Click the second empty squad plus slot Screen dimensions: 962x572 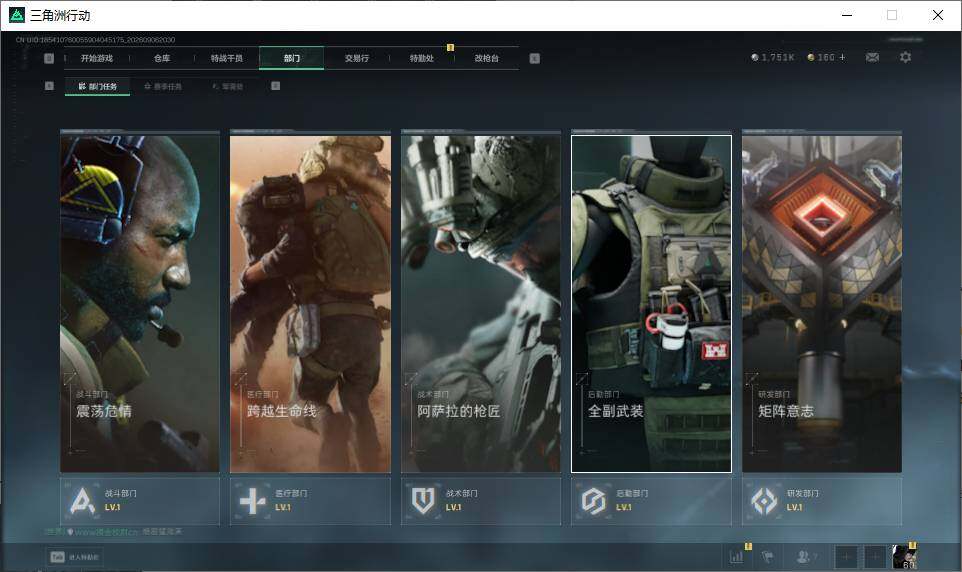pos(875,557)
